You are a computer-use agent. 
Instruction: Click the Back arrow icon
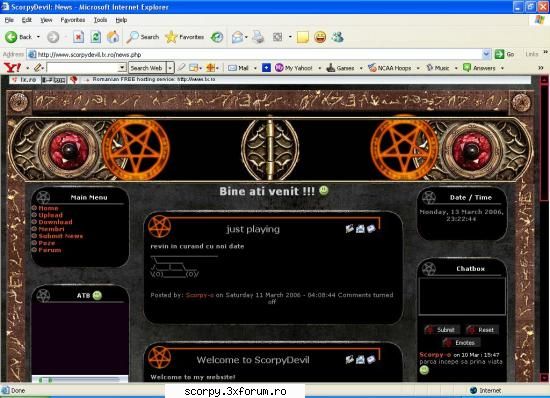[x=11, y=37]
